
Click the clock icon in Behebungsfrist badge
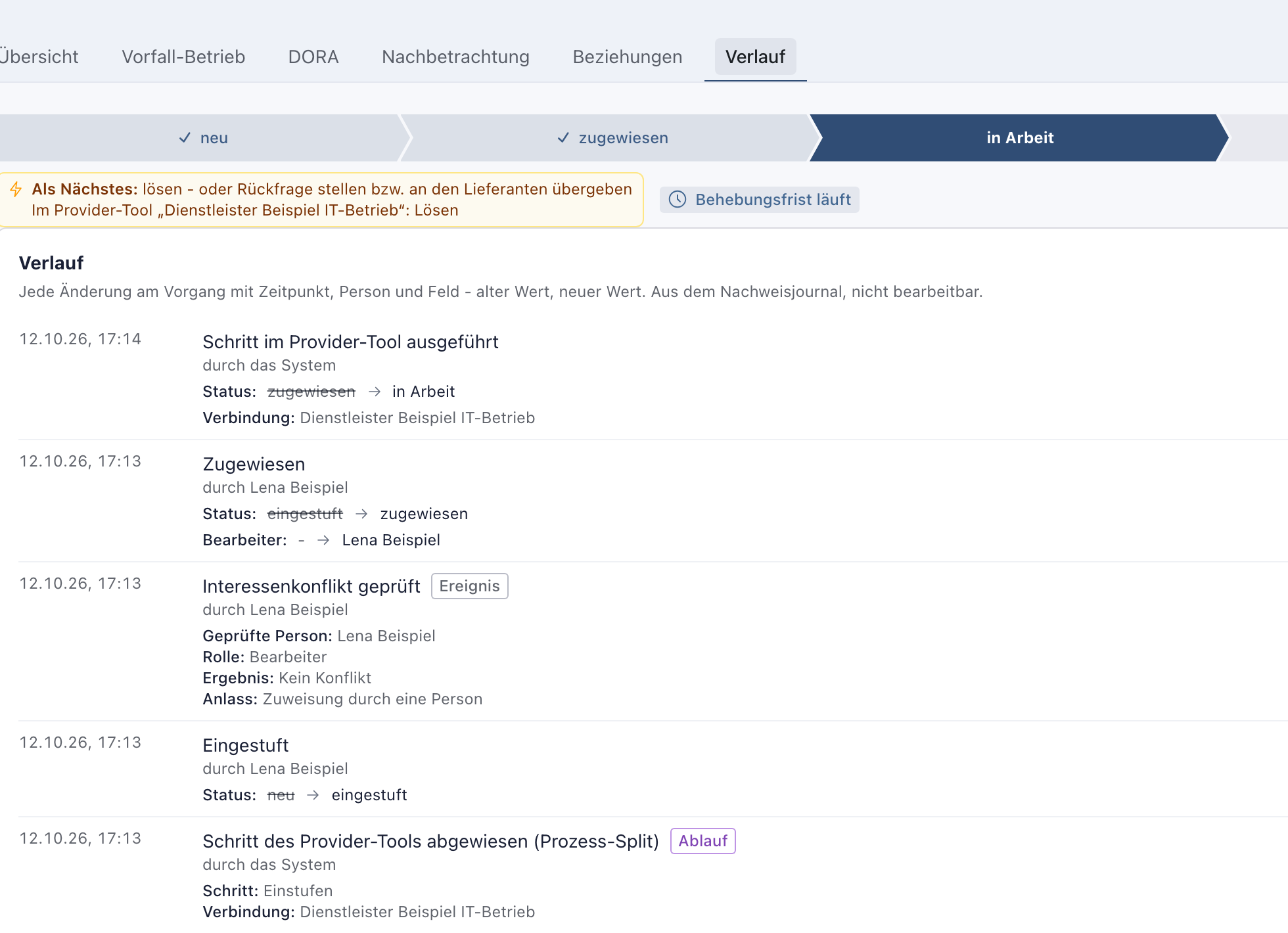click(x=678, y=200)
